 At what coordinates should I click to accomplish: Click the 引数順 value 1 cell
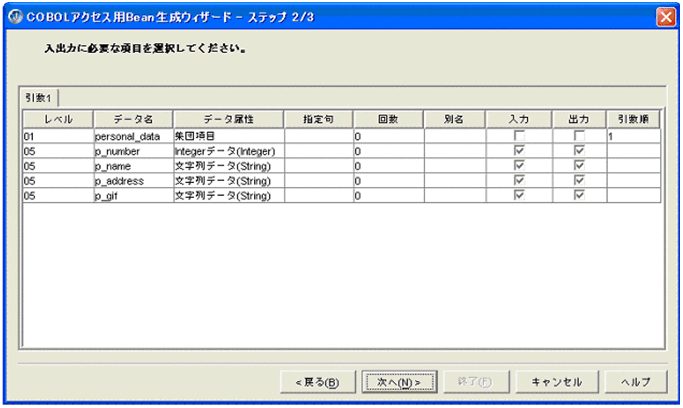tap(634, 136)
